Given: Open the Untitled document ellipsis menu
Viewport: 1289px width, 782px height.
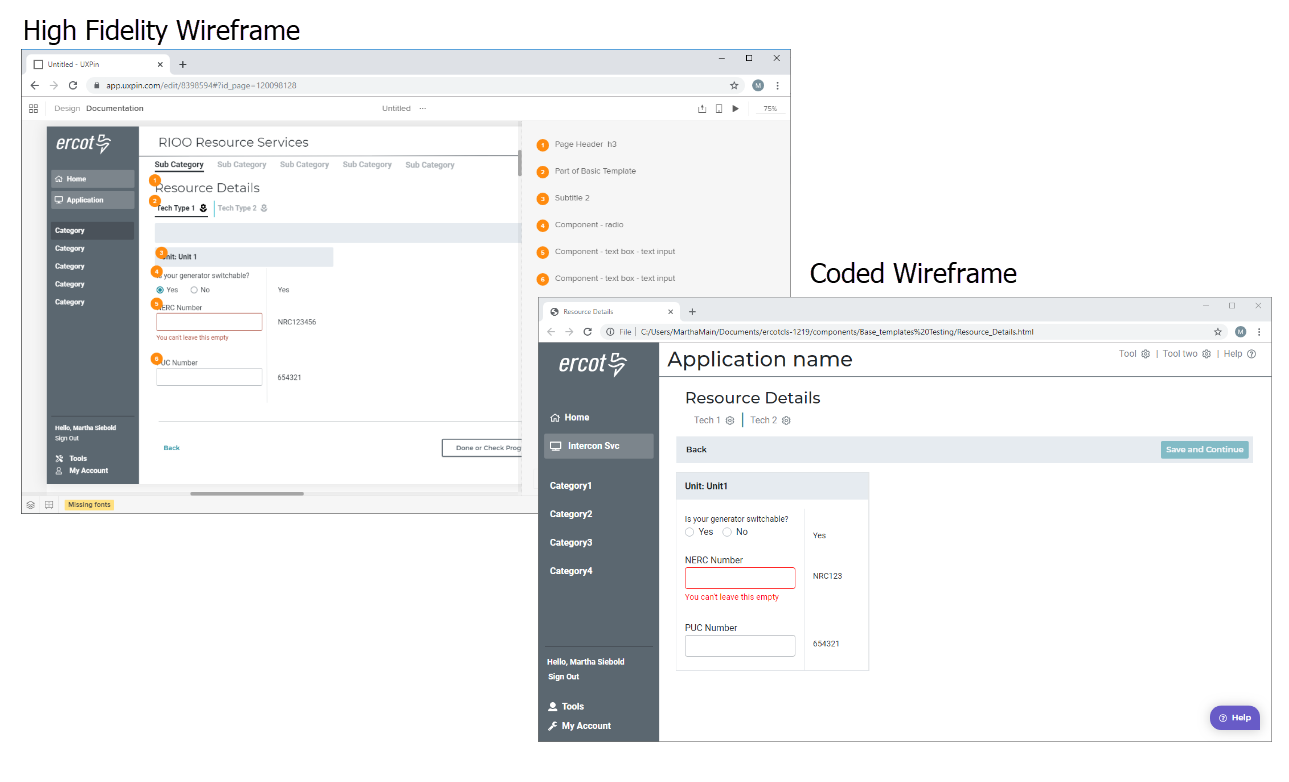Looking at the screenshot, I should pyautogui.click(x=422, y=108).
